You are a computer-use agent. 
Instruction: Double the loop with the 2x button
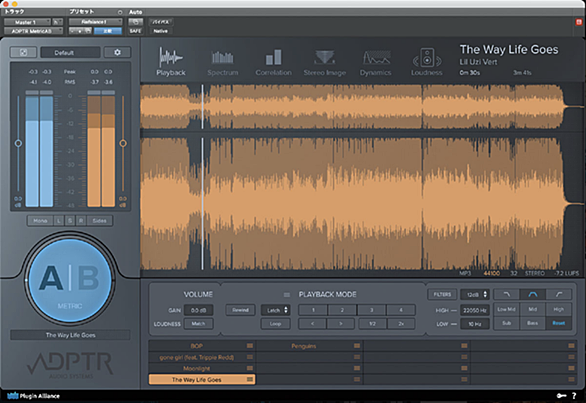pyautogui.click(x=401, y=324)
